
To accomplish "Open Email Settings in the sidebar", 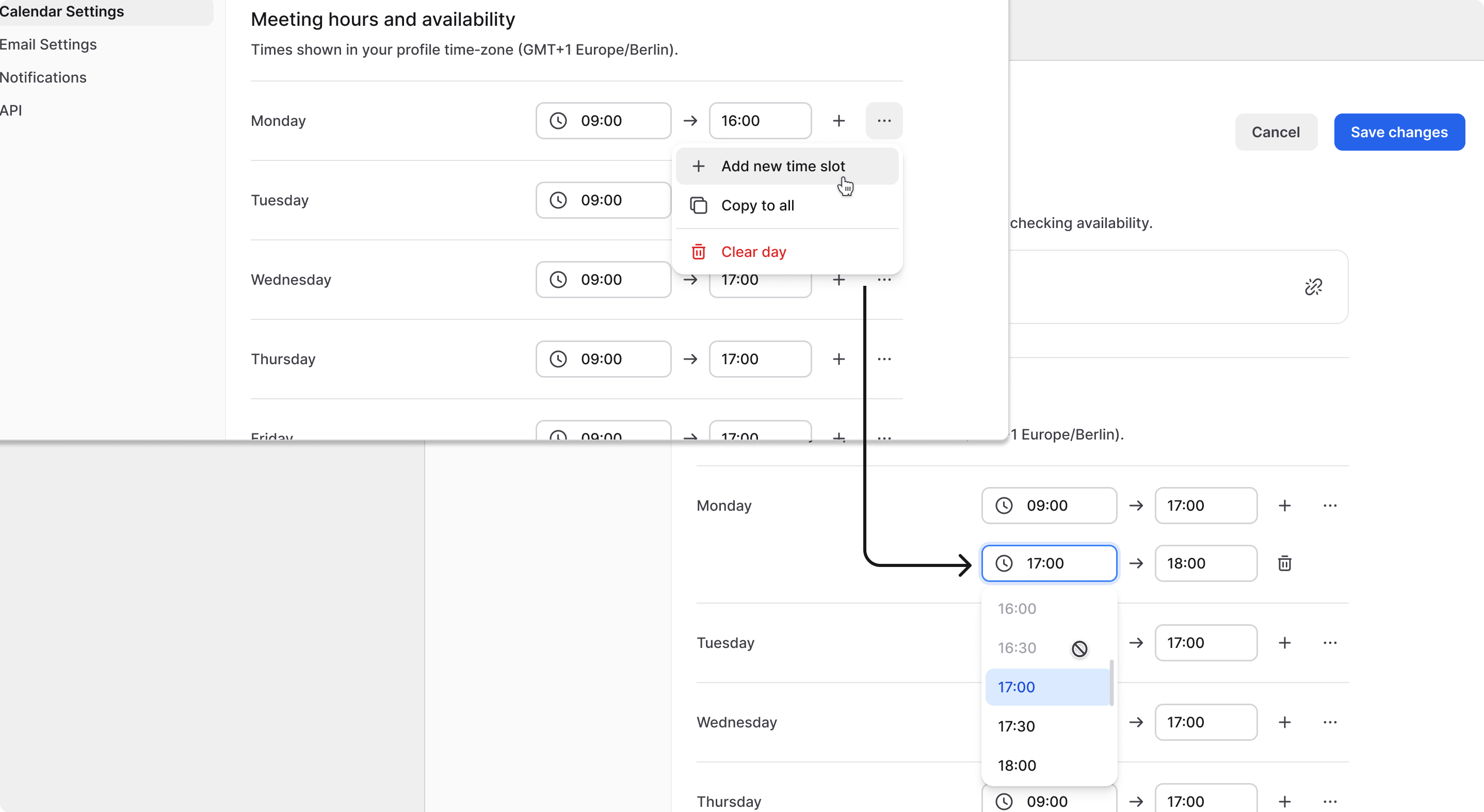I will (49, 44).
